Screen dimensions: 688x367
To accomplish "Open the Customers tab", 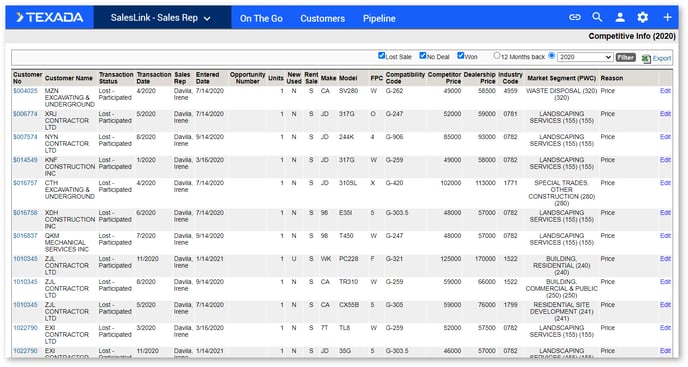I will coord(322,18).
